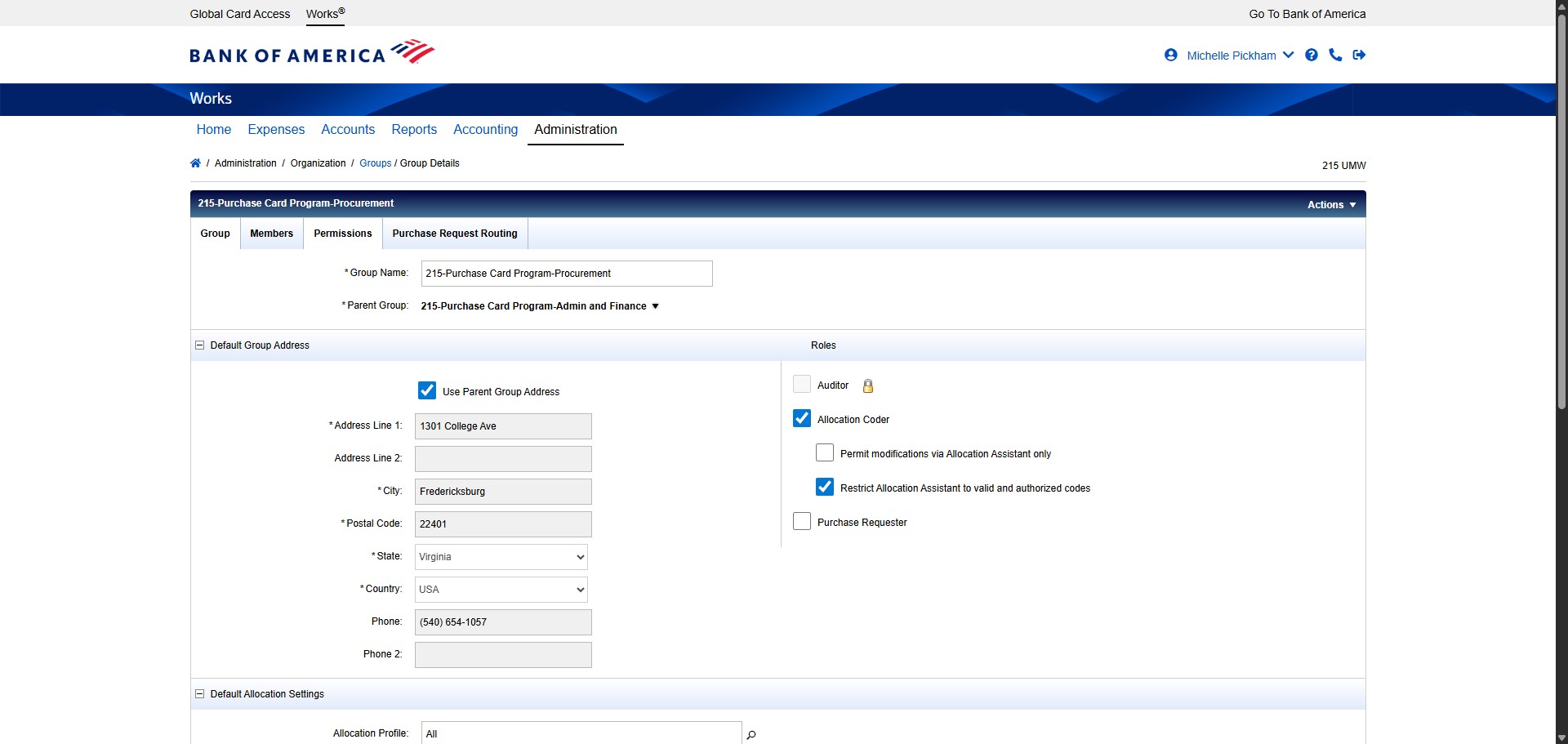Collapse the Default Group Address section
Screen dimensions: 1568x744
click(x=199, y=345)
